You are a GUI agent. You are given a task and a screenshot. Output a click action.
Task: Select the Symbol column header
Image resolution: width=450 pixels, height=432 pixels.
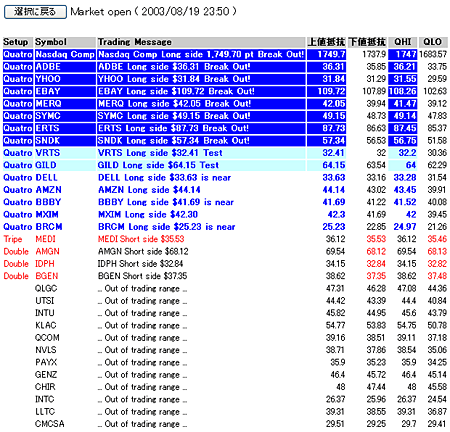pyautogui.click(x=65, y=42)
